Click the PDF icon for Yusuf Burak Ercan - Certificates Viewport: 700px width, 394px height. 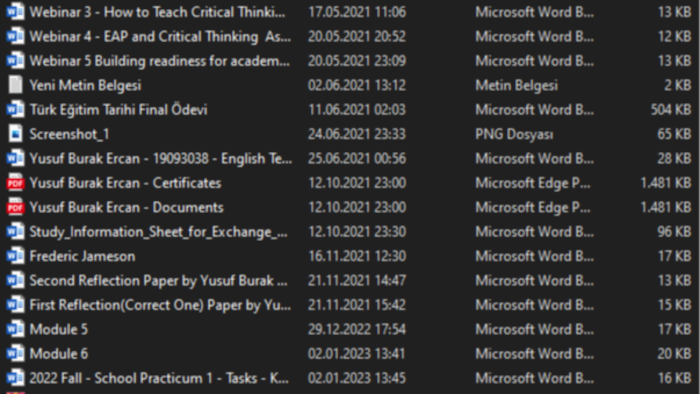coord(15,183)
